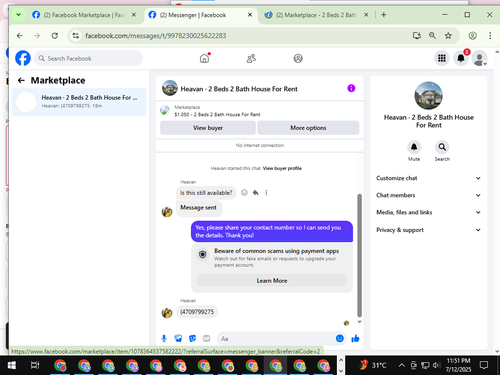This screenshot has width=500, height=375.
Task: Click the (4709799275 message bubble
Action: (197, 312)
